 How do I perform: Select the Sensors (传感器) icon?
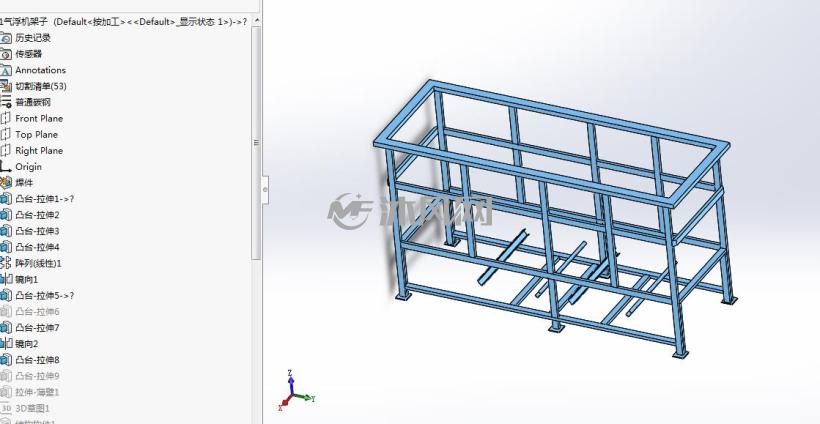(x=5, y=54)
